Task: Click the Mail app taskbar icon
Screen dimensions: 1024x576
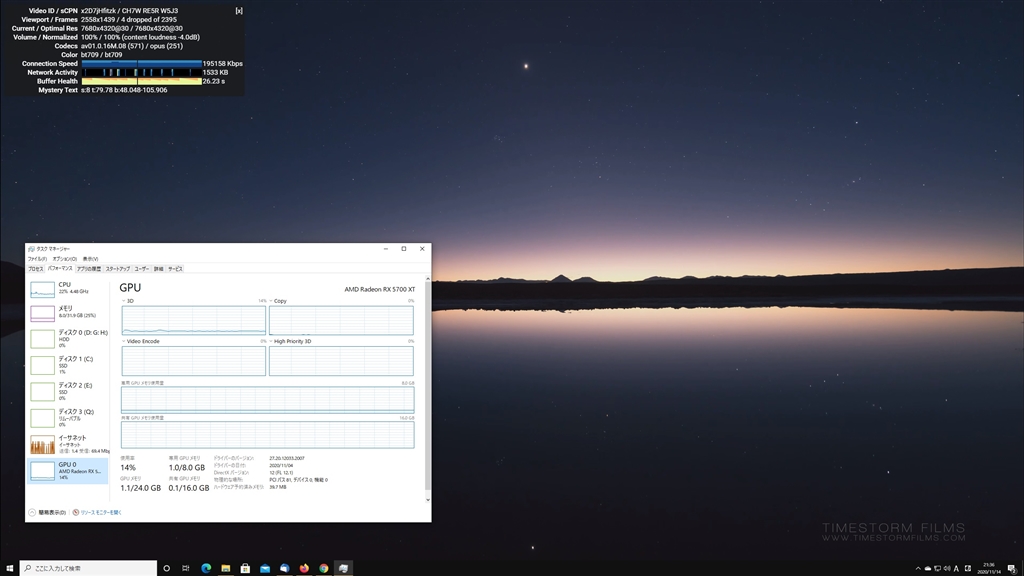Action: tap(265, 568)
